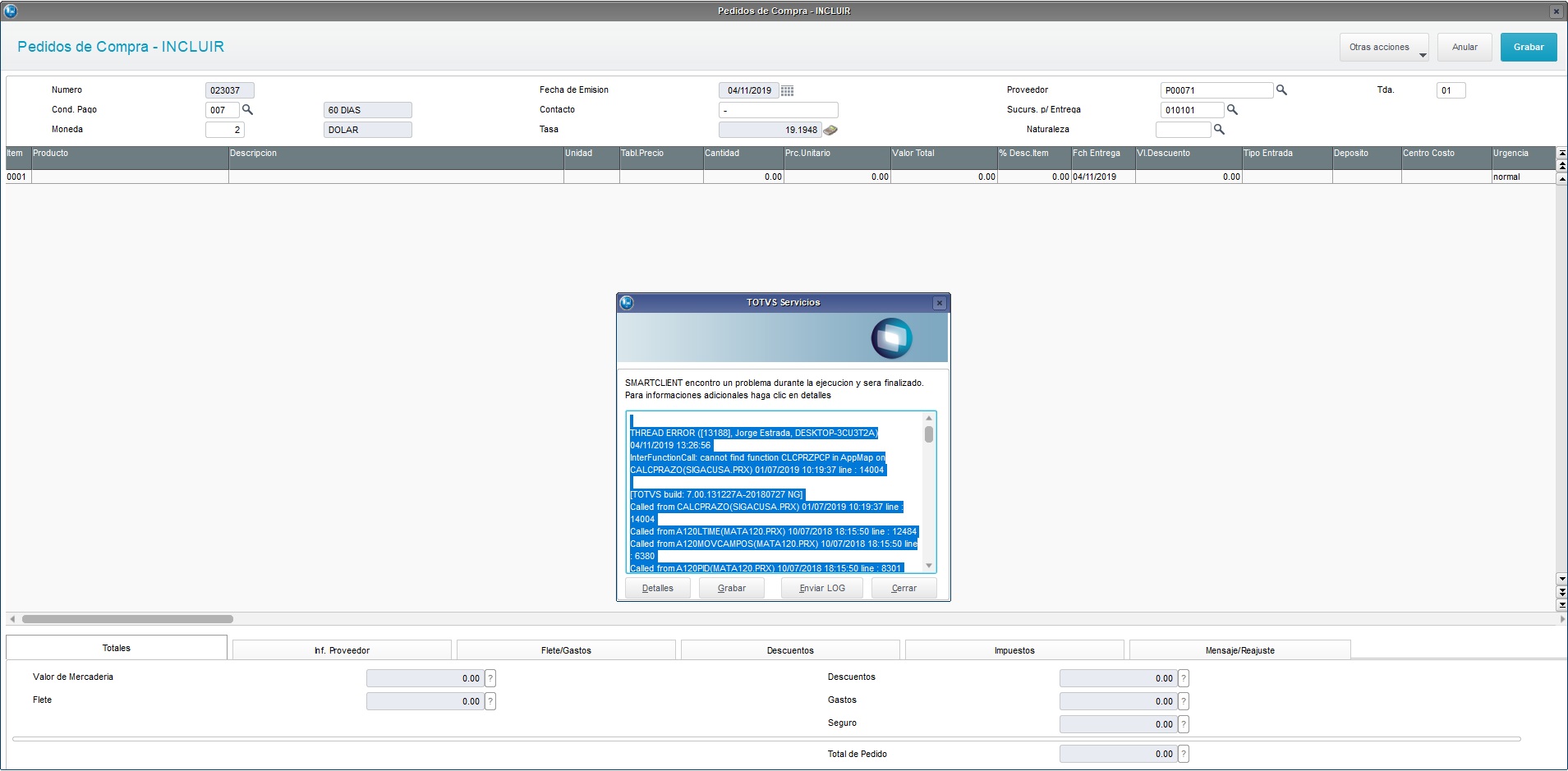The image size is (1568, 771).
Task: Open the Descuentos tab
Action: pos(791,650)
